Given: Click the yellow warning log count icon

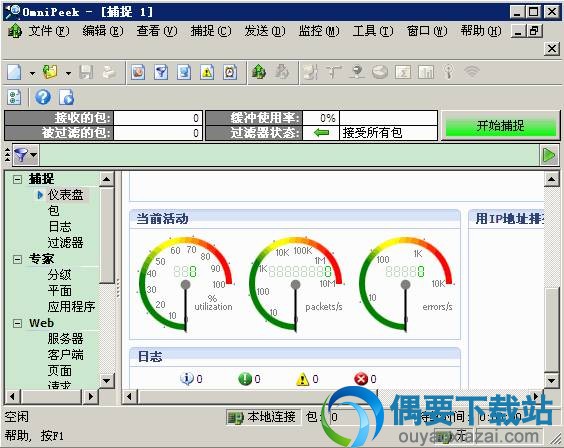Looking at the screenshot, I should click(x=303, y=379).
